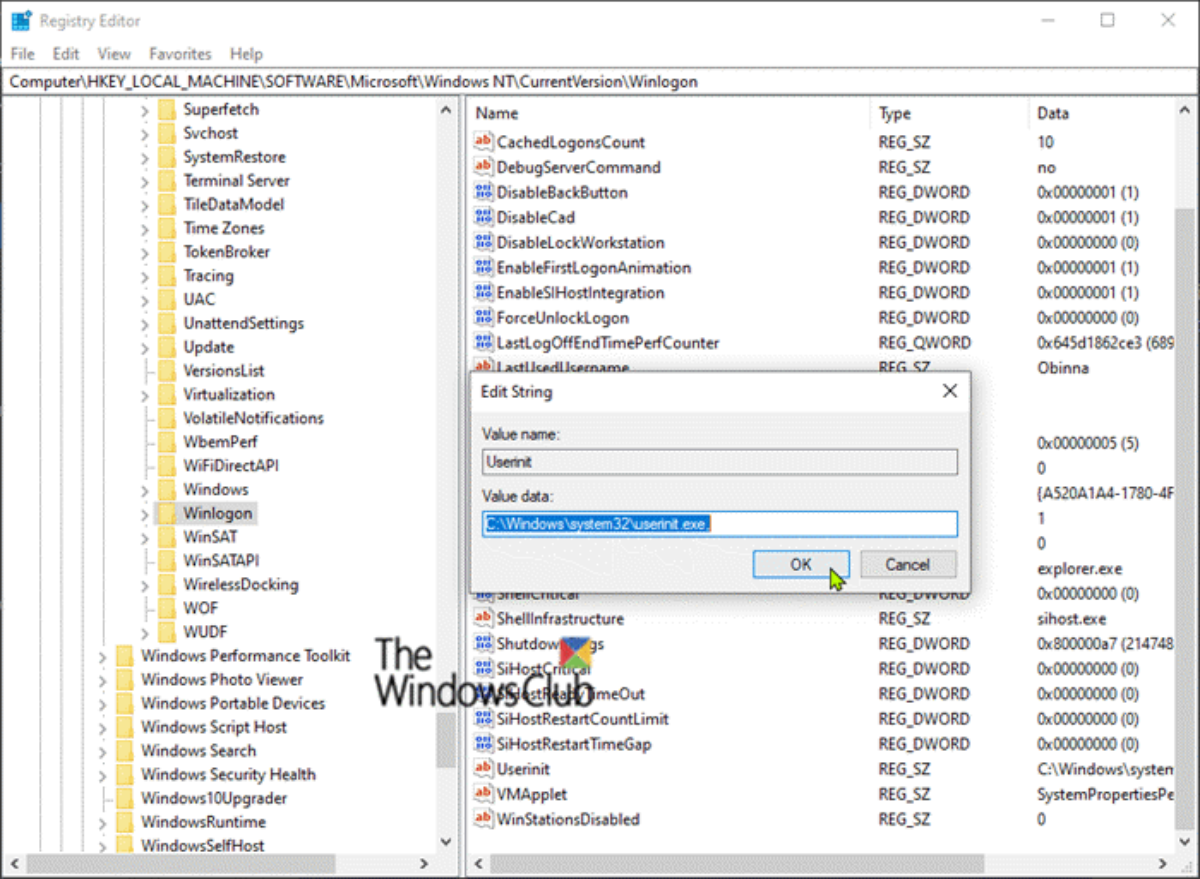Screen dimensions: 1200x879
Task: Click the LastLogOffEndTimePerfCounter QWORD icon
Action: 484,342
